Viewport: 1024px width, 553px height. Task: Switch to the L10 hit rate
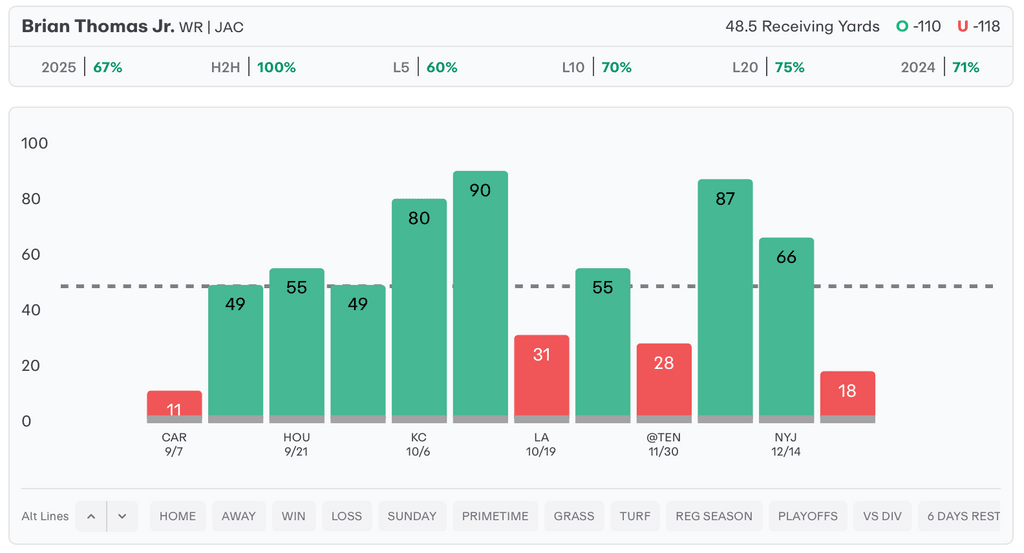pyautogui.click(x=596, y=67)
